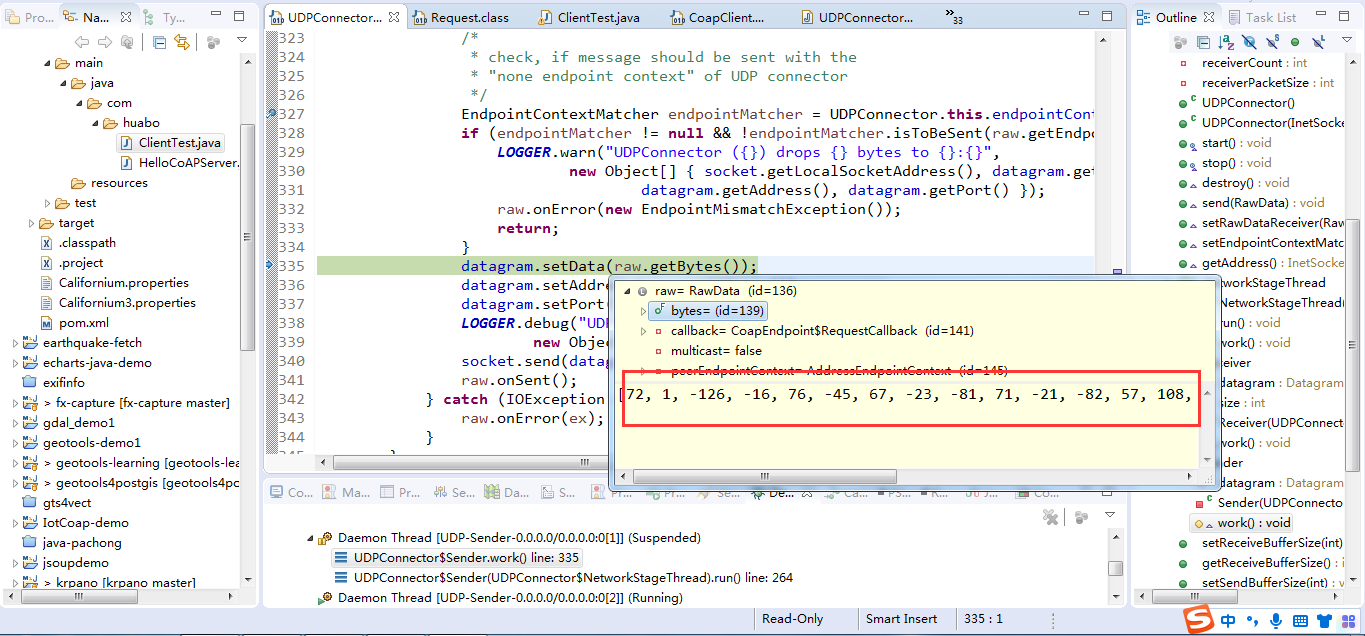Open Request.class editor tab
Viewport: 1365px width, 636px height.
tap(464, 18)
